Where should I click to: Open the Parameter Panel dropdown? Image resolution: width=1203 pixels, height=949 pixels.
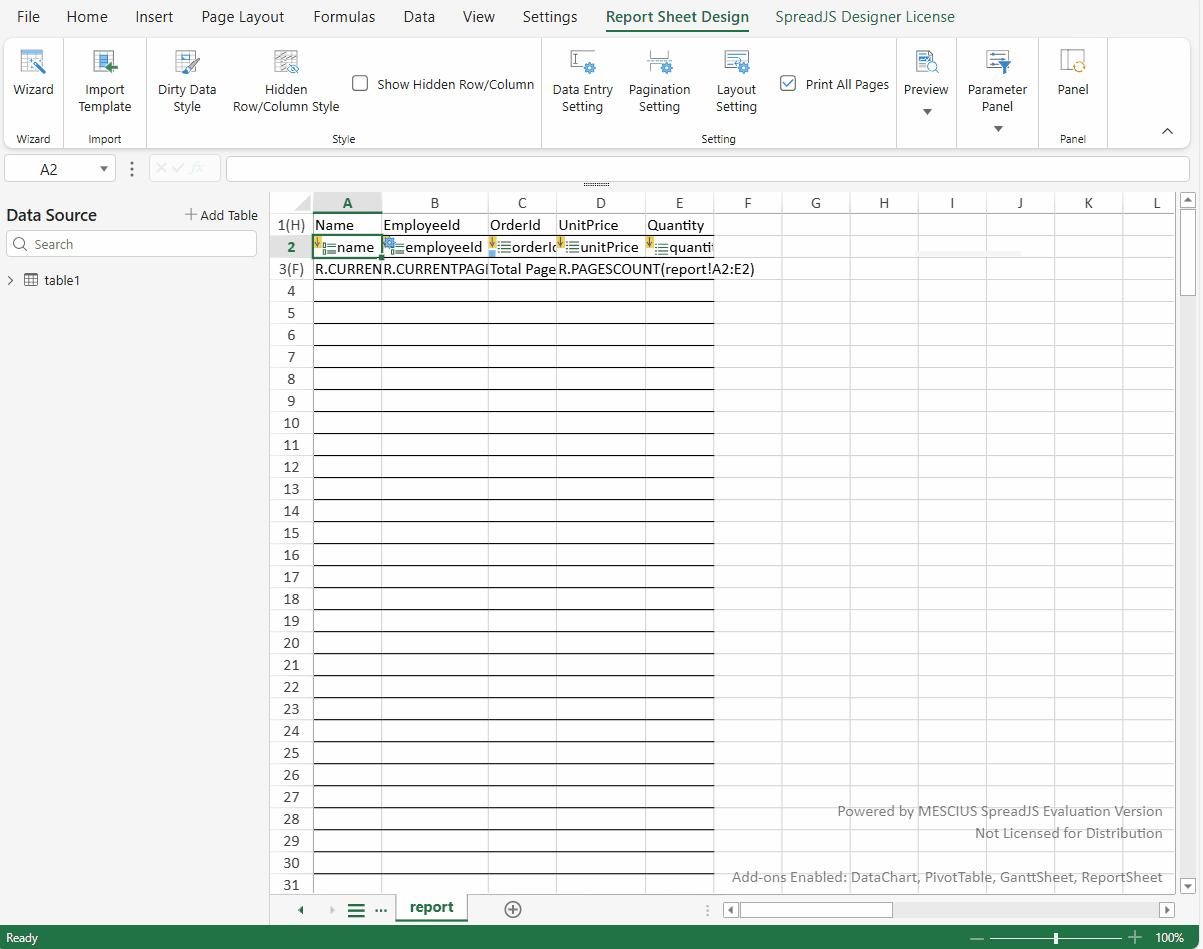(x=997, y=128)
